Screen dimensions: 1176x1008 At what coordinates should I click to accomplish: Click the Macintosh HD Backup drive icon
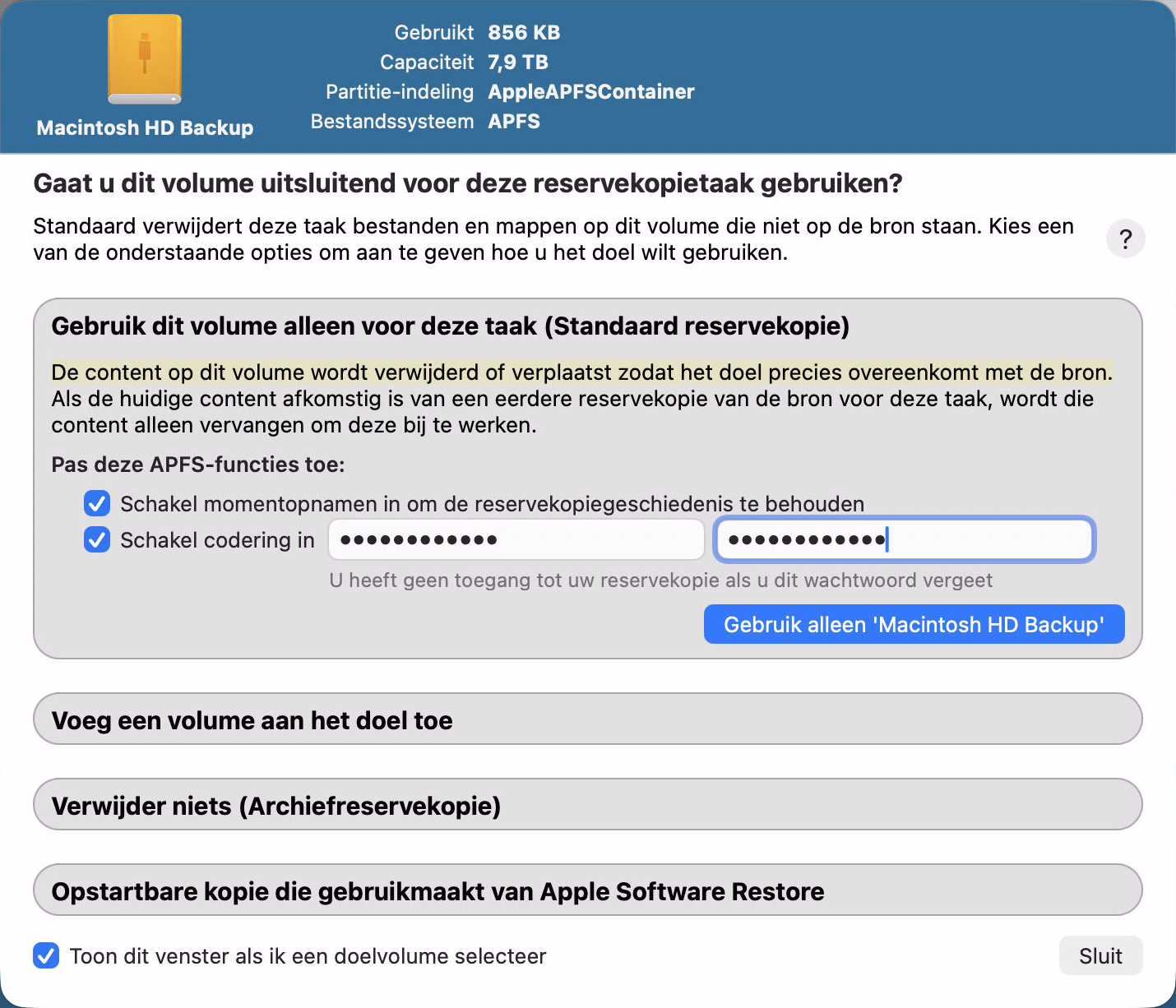(x=145, y=60)
